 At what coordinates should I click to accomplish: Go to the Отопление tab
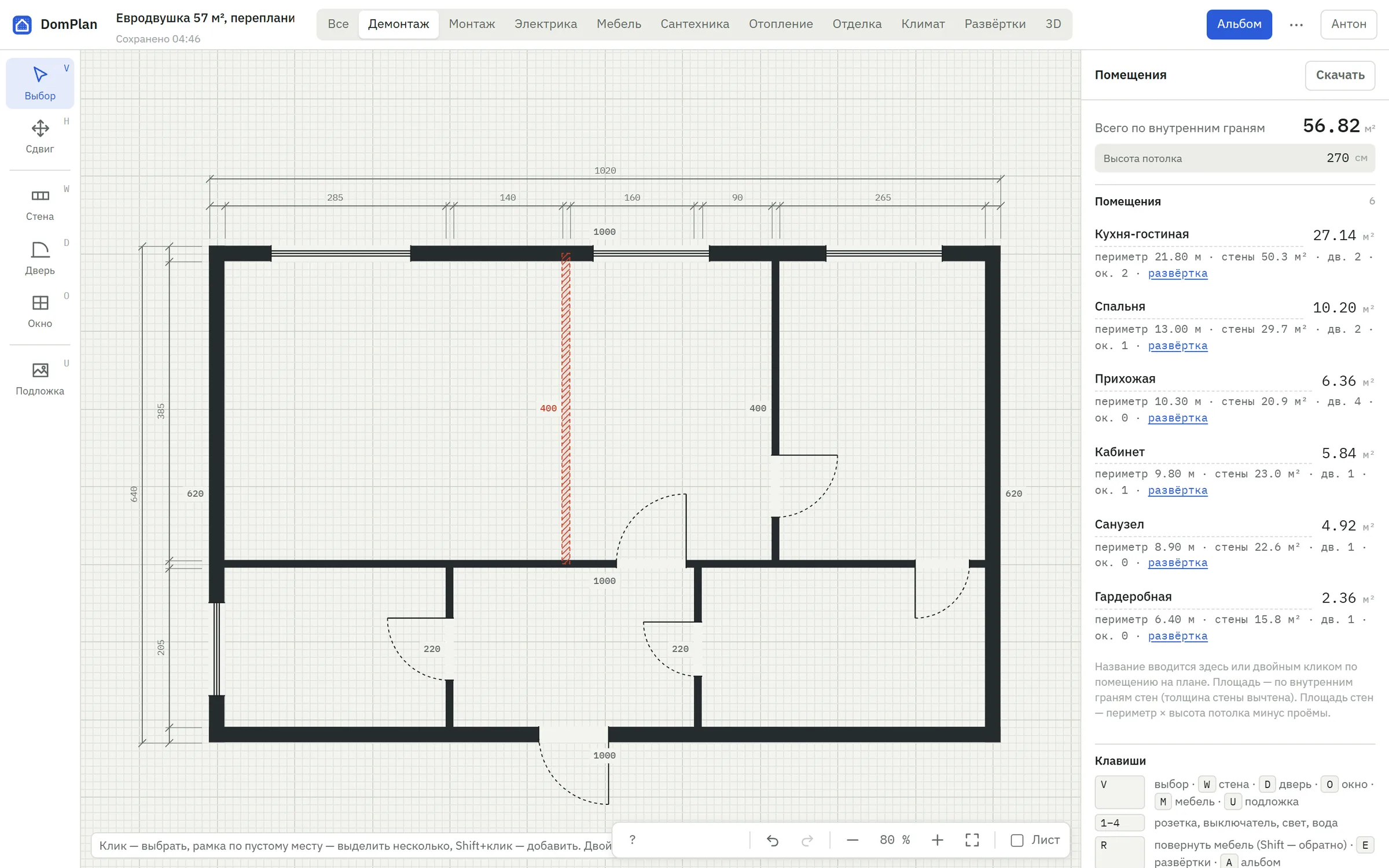tap(781, 24)
